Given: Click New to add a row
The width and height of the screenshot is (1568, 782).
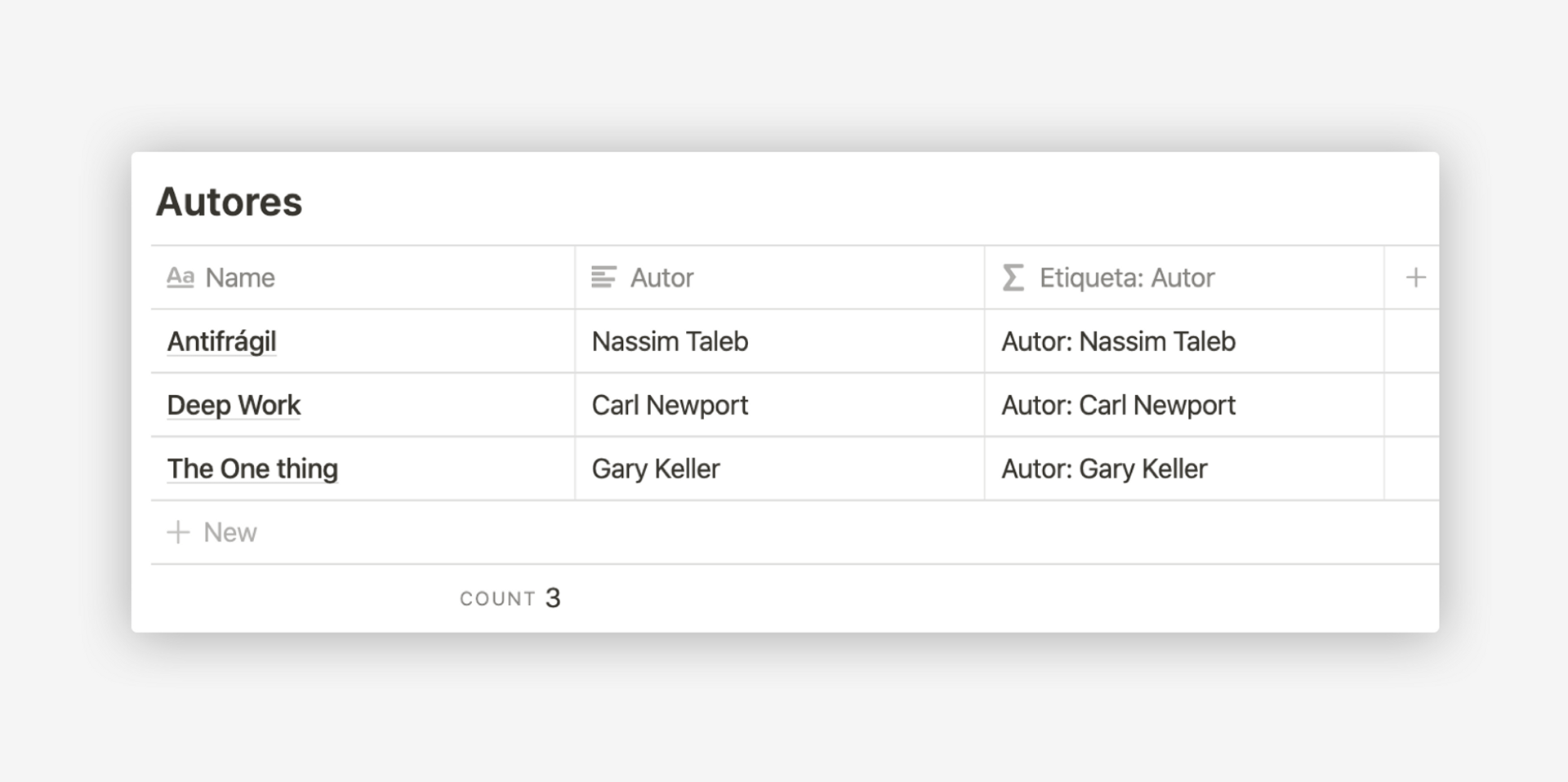Looking at the screenshot, I should pyautogui.click(x=230, y=532).
